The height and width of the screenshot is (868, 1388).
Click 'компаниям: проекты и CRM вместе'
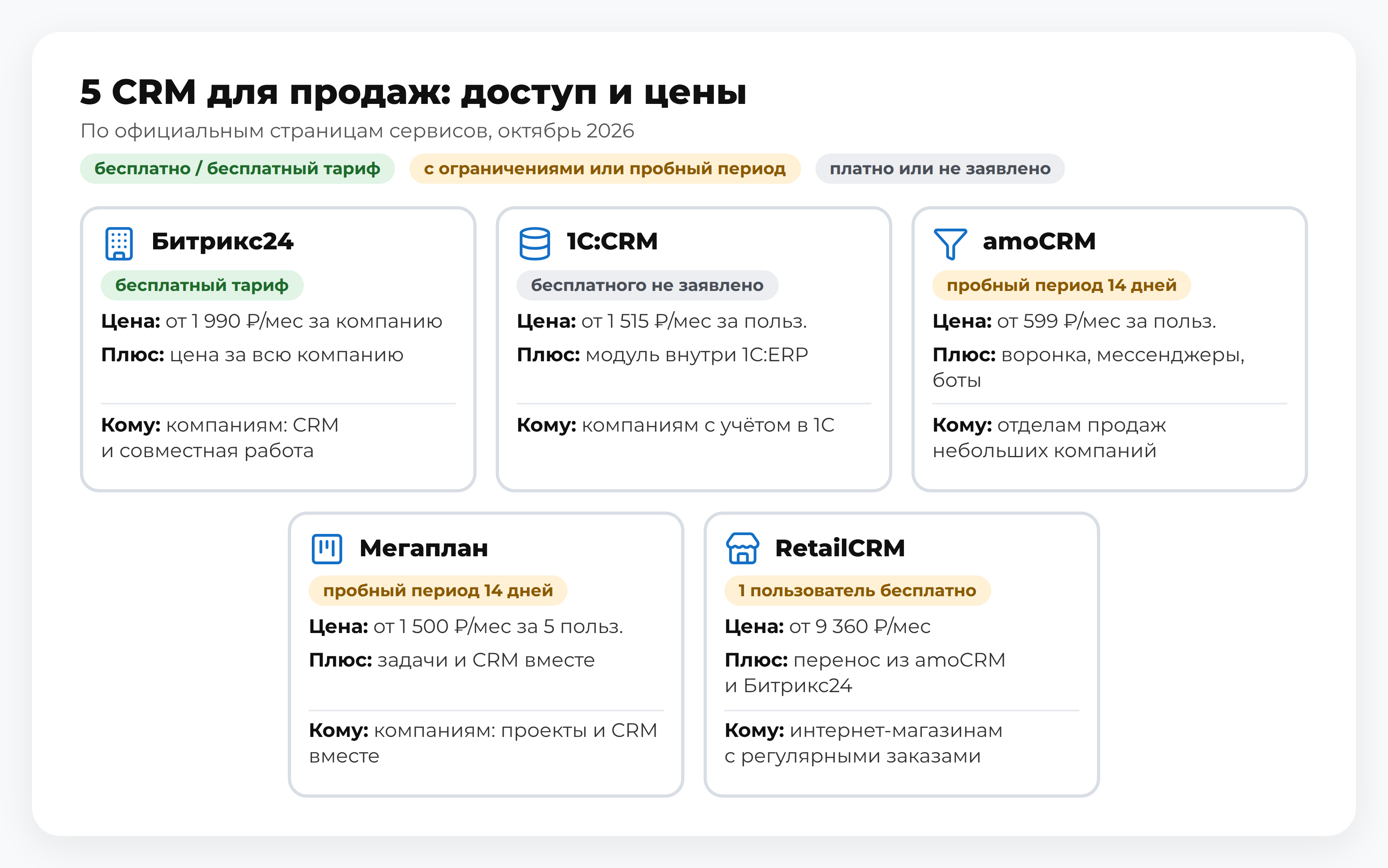point(483,743)
